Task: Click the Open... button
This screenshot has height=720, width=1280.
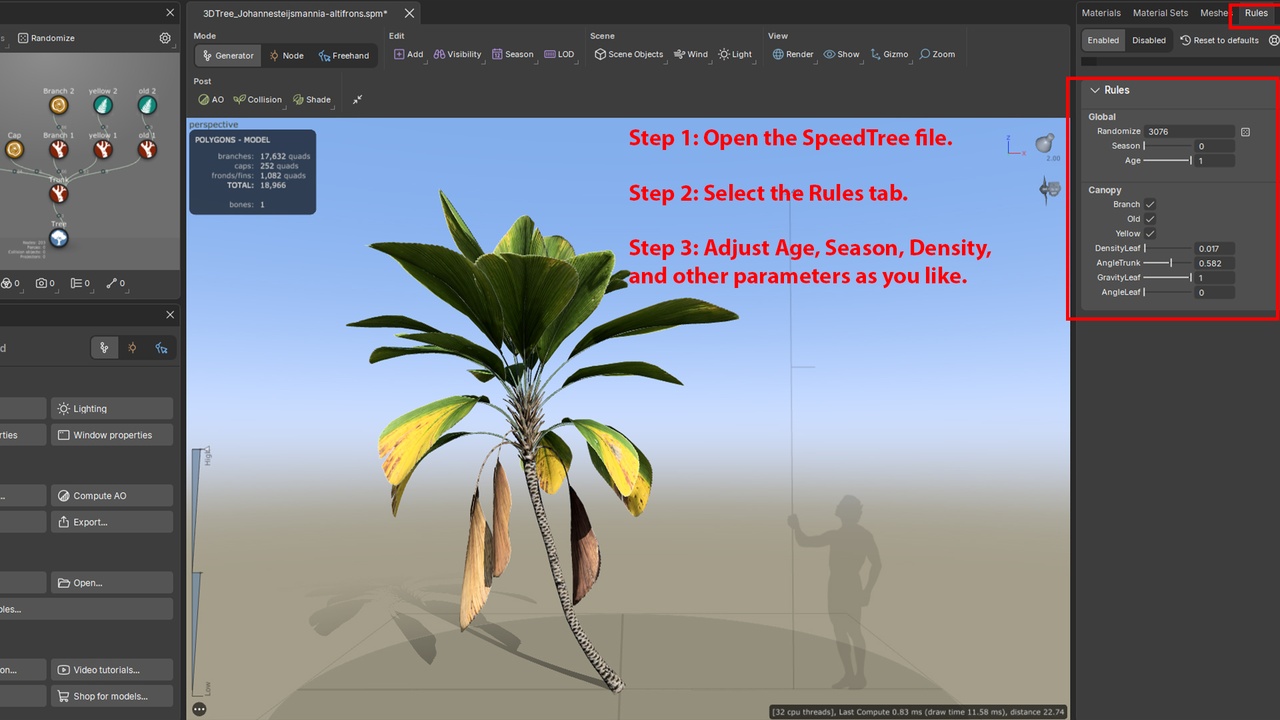Action: (111, 583)
